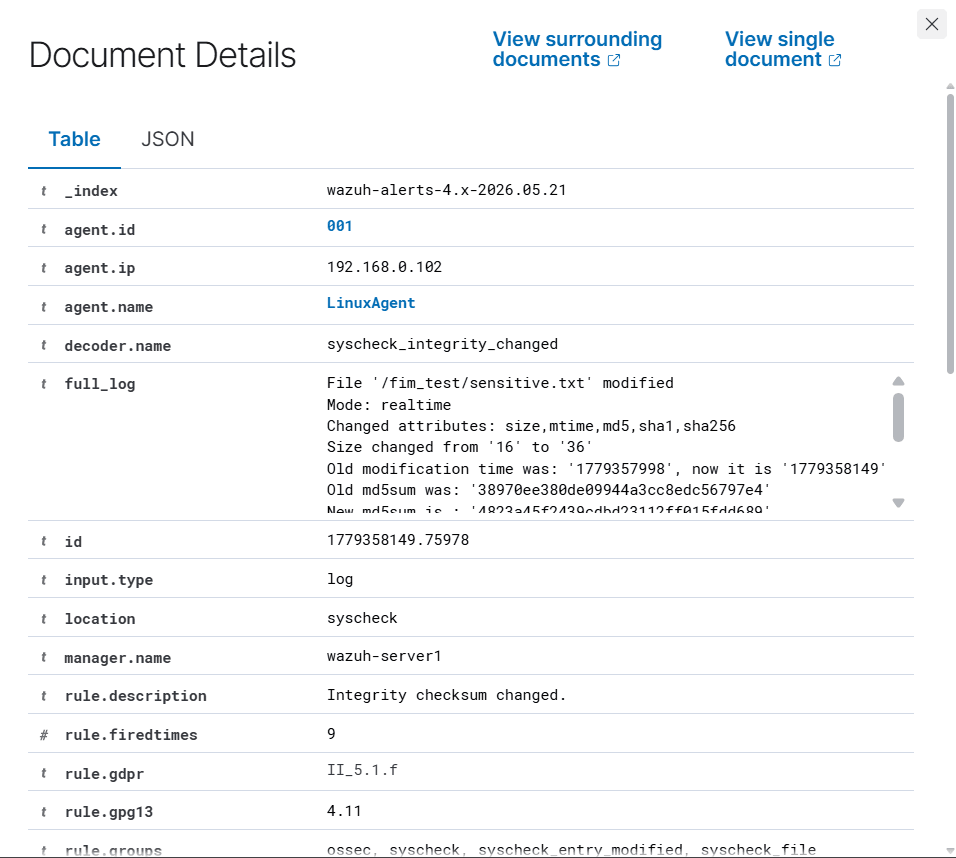This screenshot has height=858, width=956.
Task: Click the input.type field name
Action: point(109,580)
